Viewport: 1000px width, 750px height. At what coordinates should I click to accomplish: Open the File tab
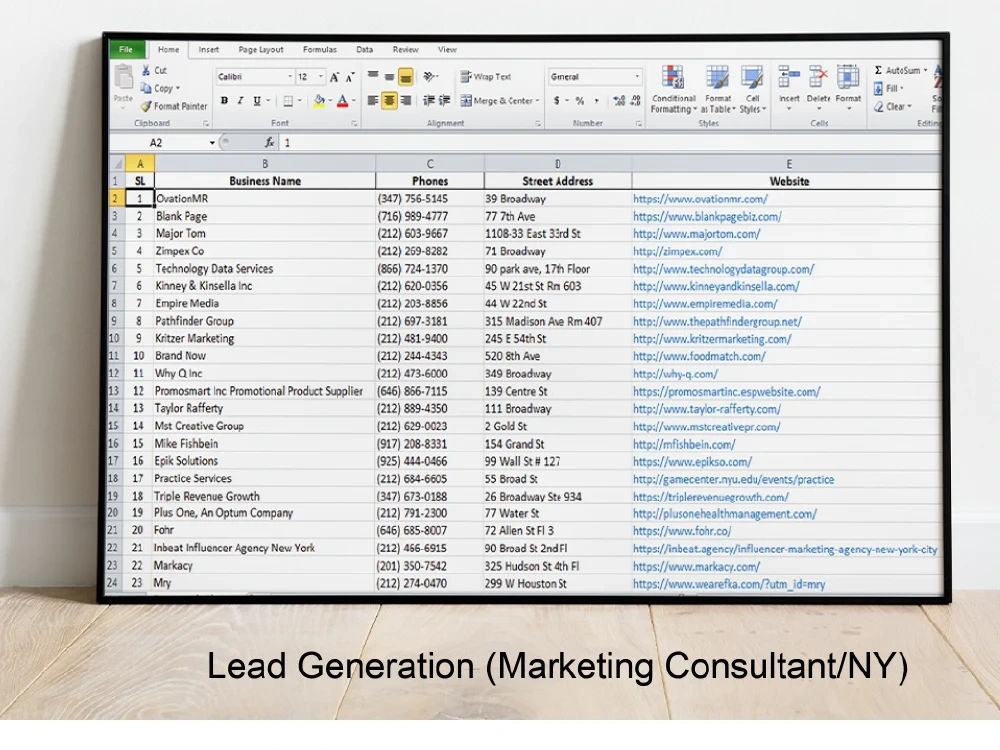click(x=126, y=49)
